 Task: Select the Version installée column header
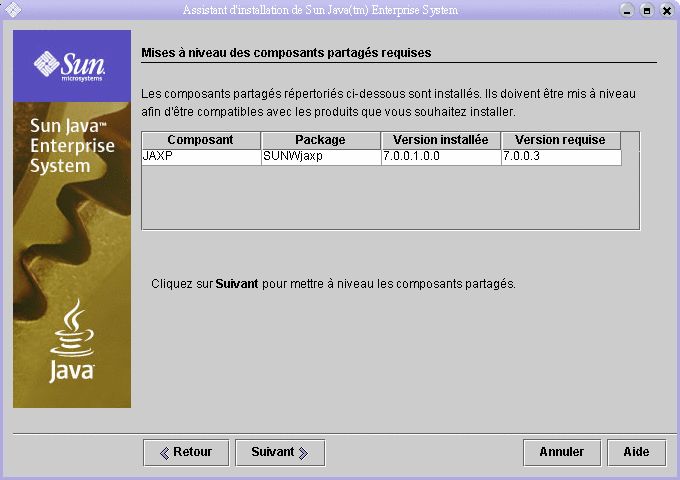pyautogui.click(x=441, y=140)
